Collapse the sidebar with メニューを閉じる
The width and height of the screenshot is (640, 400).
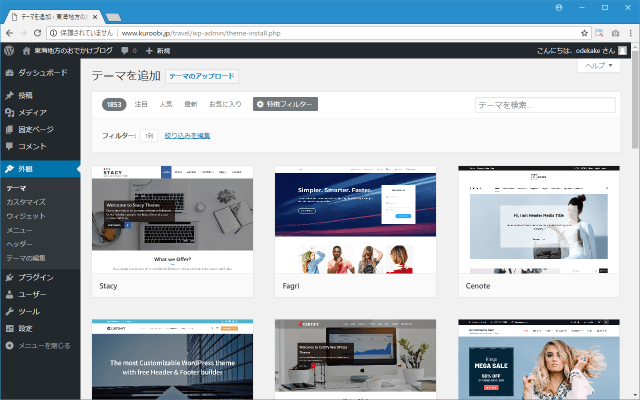[40, 346]
